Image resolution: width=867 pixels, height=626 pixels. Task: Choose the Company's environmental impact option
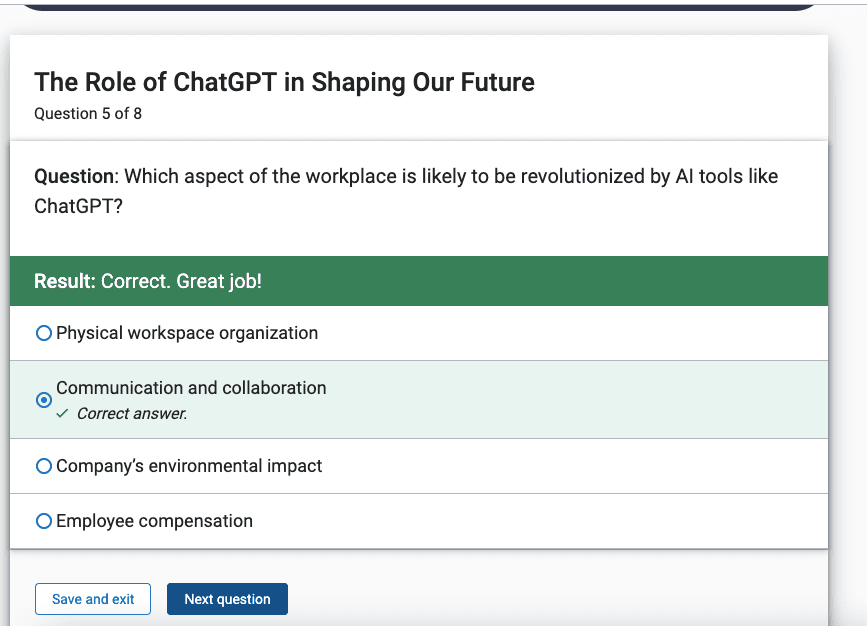[x=44, y=466]
